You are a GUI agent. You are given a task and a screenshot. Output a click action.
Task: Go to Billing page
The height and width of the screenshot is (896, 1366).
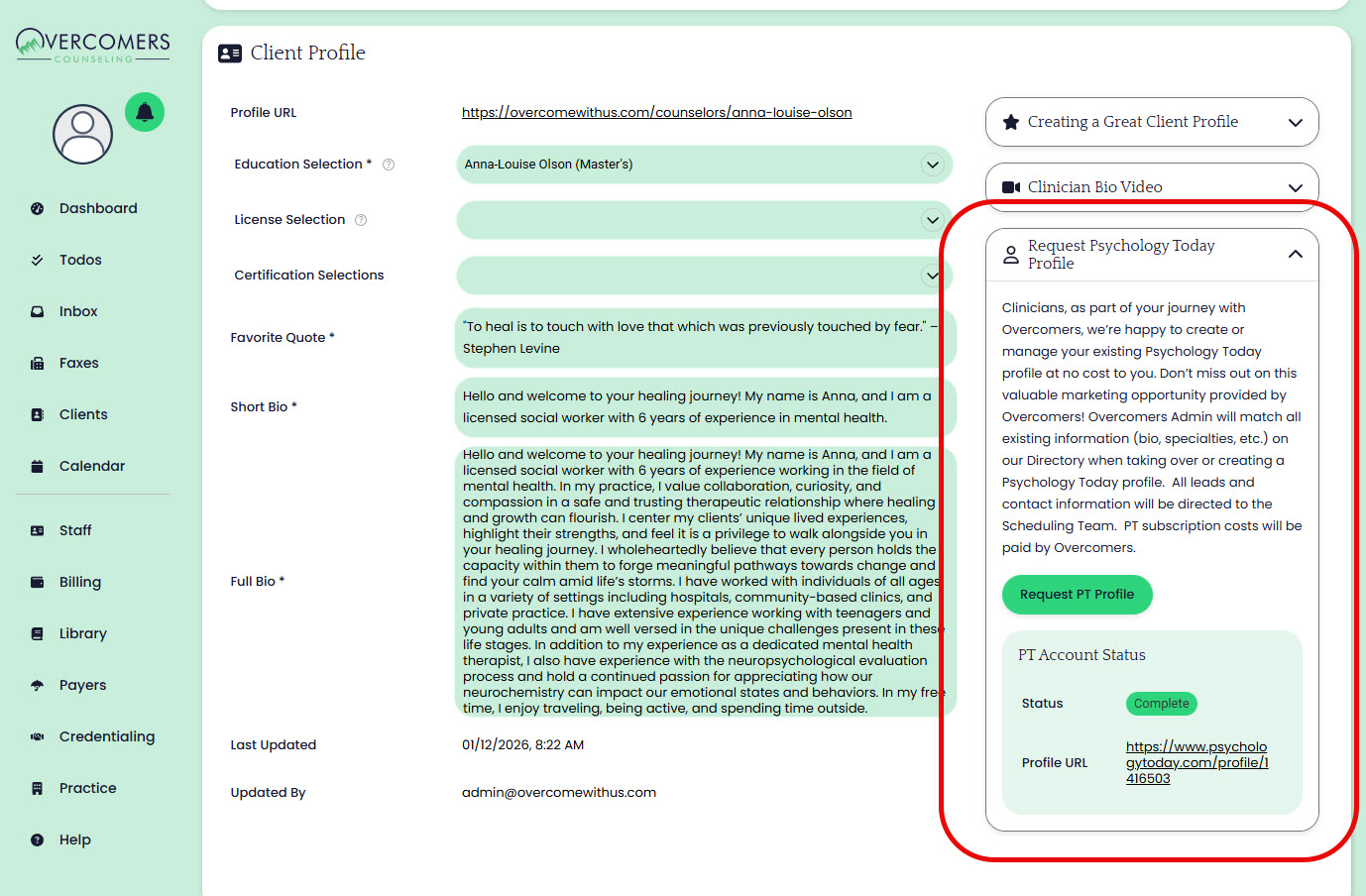pos(80,582)
